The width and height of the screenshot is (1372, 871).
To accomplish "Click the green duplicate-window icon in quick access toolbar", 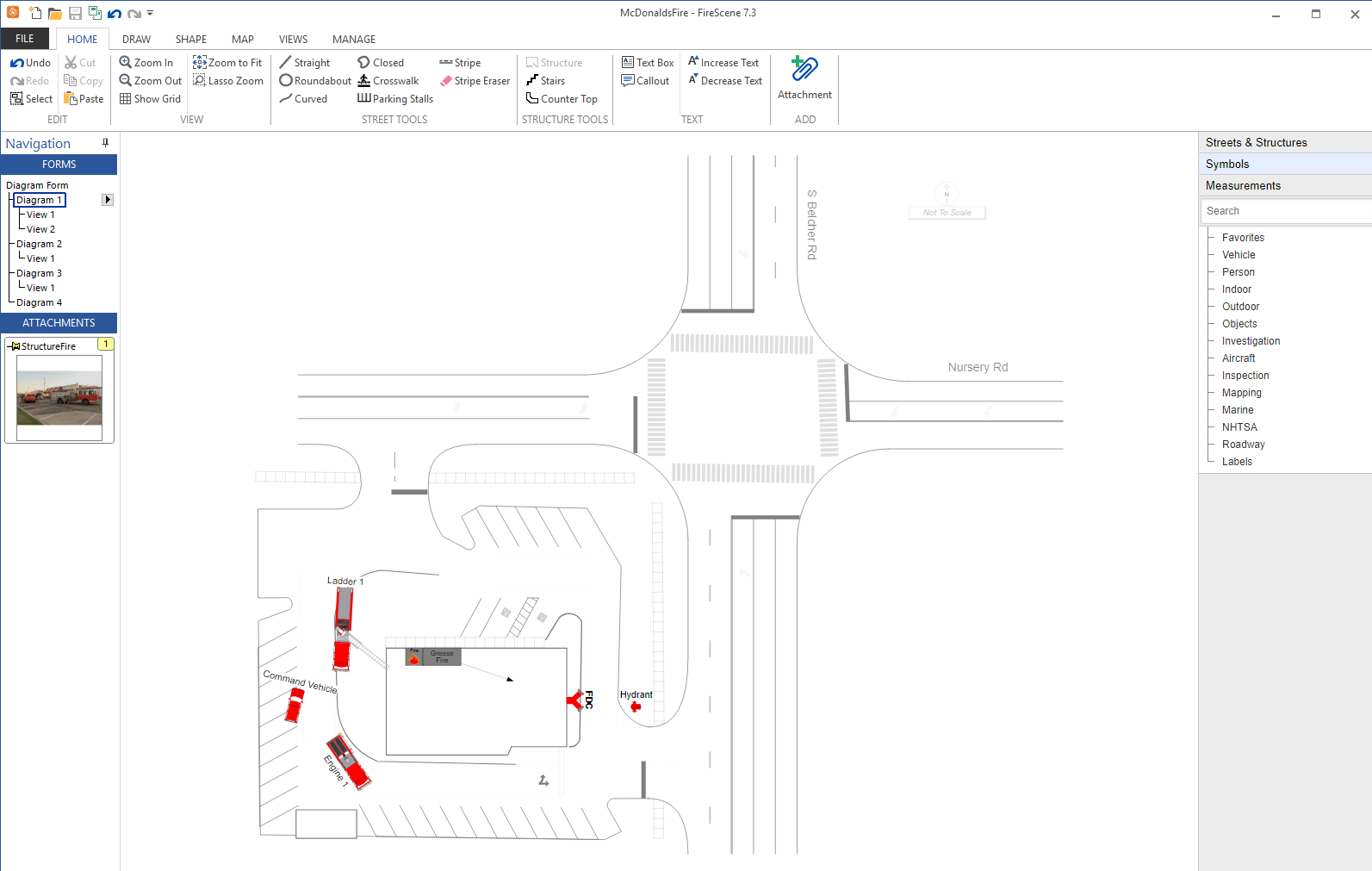I will click(x=95, y=13).
